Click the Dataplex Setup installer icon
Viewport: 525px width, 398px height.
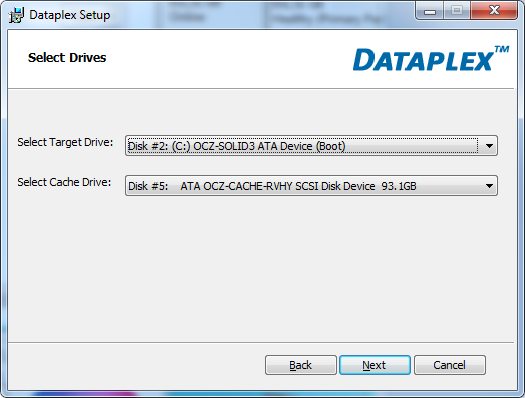point(16,15)
